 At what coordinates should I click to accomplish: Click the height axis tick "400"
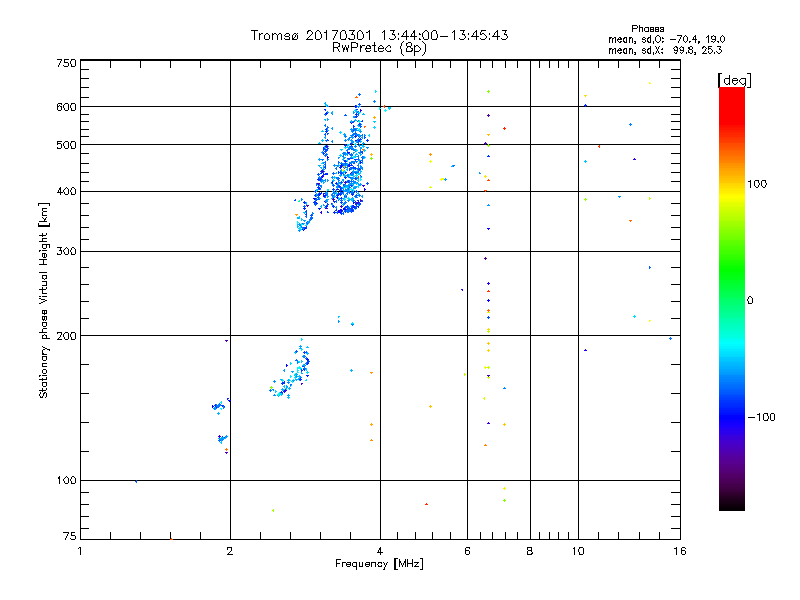pos(66,191)
